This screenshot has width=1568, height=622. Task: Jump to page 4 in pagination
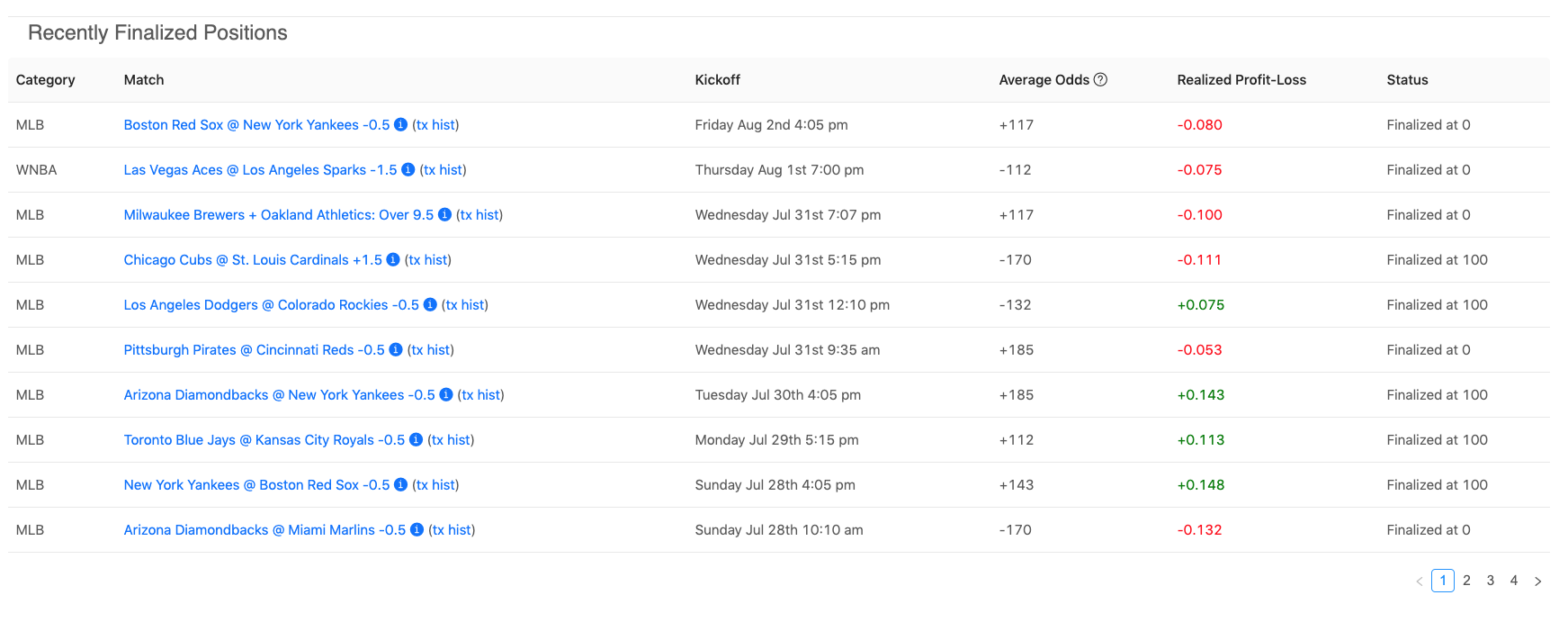coord(1514,581)
